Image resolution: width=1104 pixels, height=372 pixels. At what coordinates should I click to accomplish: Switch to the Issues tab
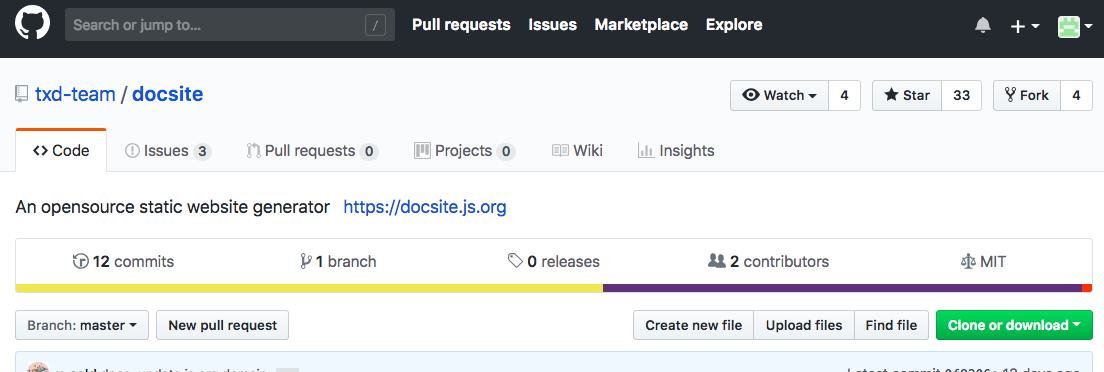click(x=168, y=151)
